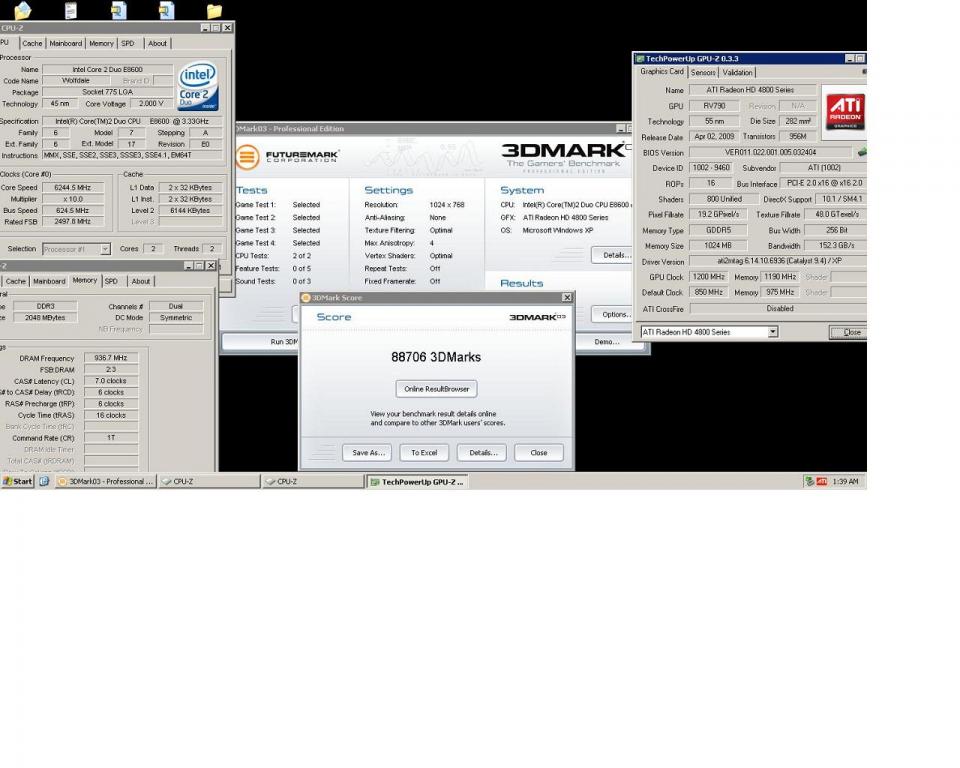960x768 pixels.
Task: Click the Close button in GPU-Z
Action: [848, 332]
